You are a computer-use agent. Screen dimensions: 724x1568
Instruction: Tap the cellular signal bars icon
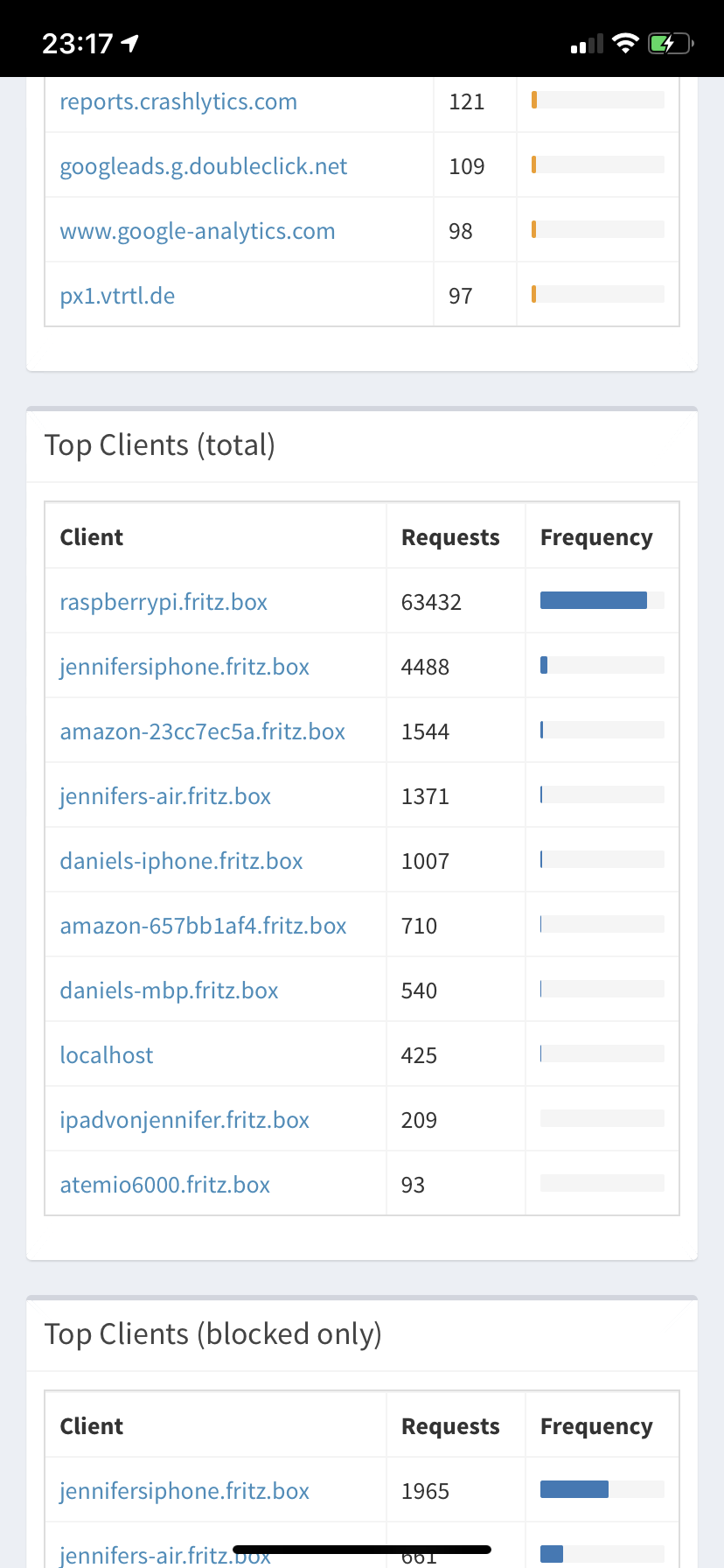coord(587,44)
